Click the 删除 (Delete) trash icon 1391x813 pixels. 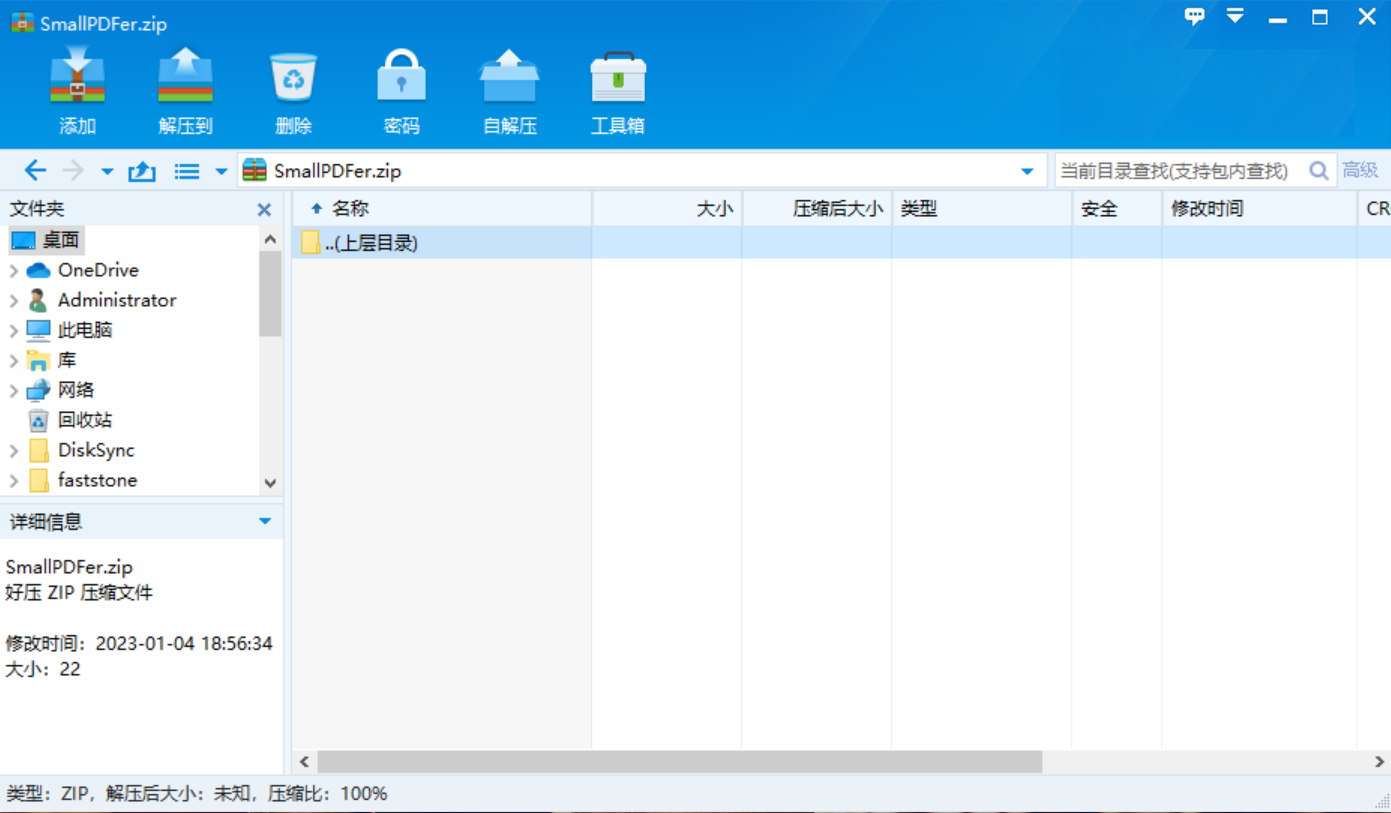[293, 78]
